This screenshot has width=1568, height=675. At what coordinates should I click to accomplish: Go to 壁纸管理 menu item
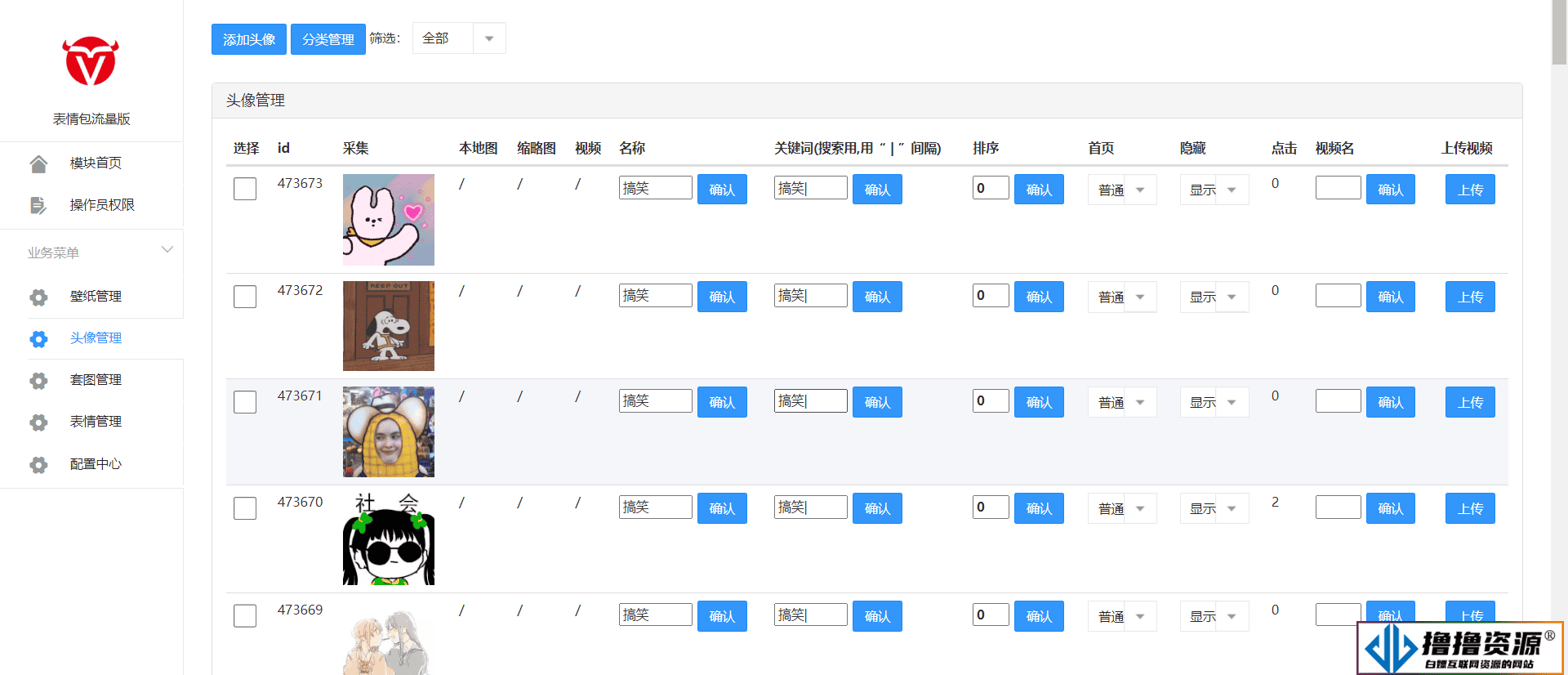tap(96, 296)
